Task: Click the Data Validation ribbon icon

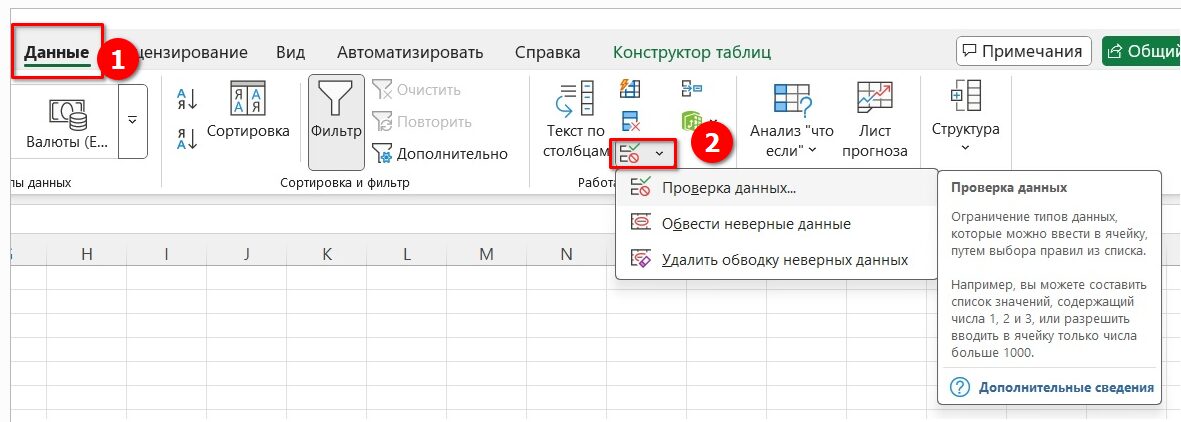Action: (630, 154)
